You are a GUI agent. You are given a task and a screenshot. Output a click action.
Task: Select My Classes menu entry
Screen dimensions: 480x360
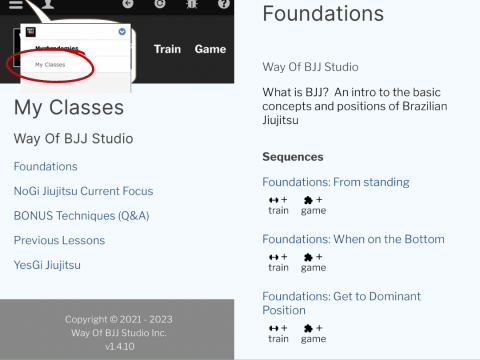[x=50, y=65]
